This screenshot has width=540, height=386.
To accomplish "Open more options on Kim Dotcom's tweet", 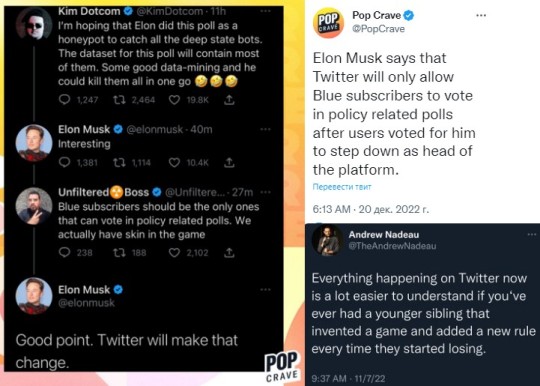I will 265,11.
